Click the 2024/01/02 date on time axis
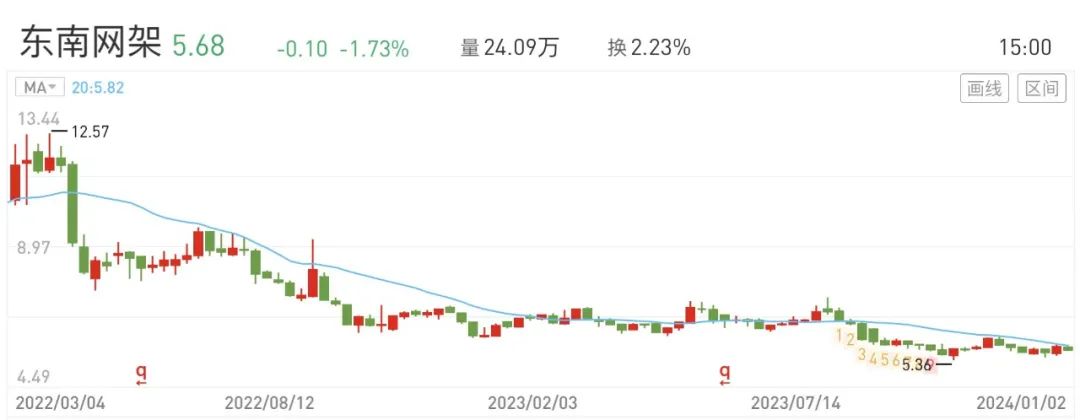The image size is (1080, 420). tap(1023, 402)
